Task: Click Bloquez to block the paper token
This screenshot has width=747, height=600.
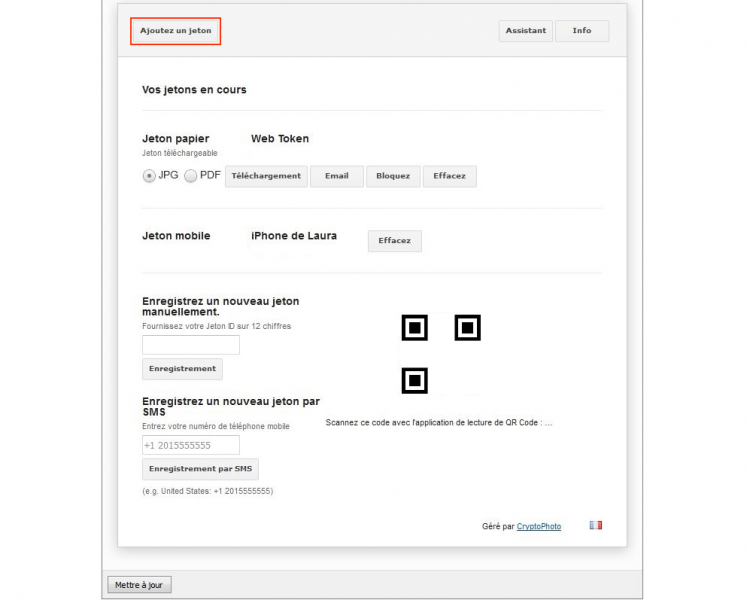Action: coord(393,176)
